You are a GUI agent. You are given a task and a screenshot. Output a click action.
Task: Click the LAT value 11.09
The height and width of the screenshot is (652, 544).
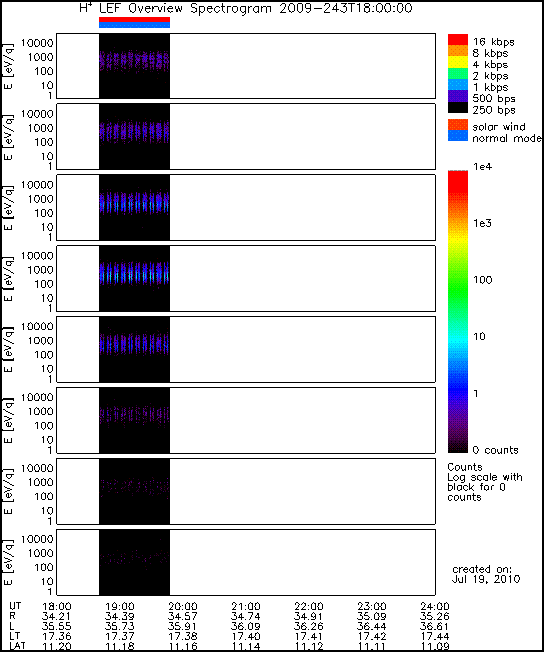[435, 646]
